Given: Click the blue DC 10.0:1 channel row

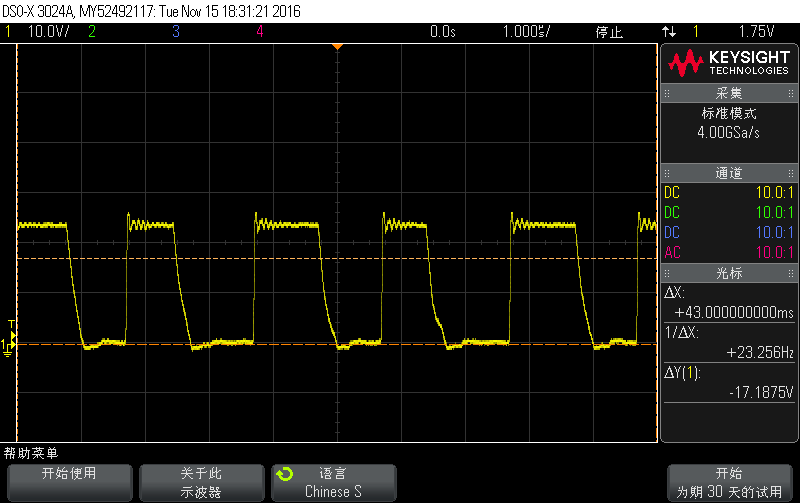Looking at the screenshot, I should pyautogui.click(x=729, y=233).
